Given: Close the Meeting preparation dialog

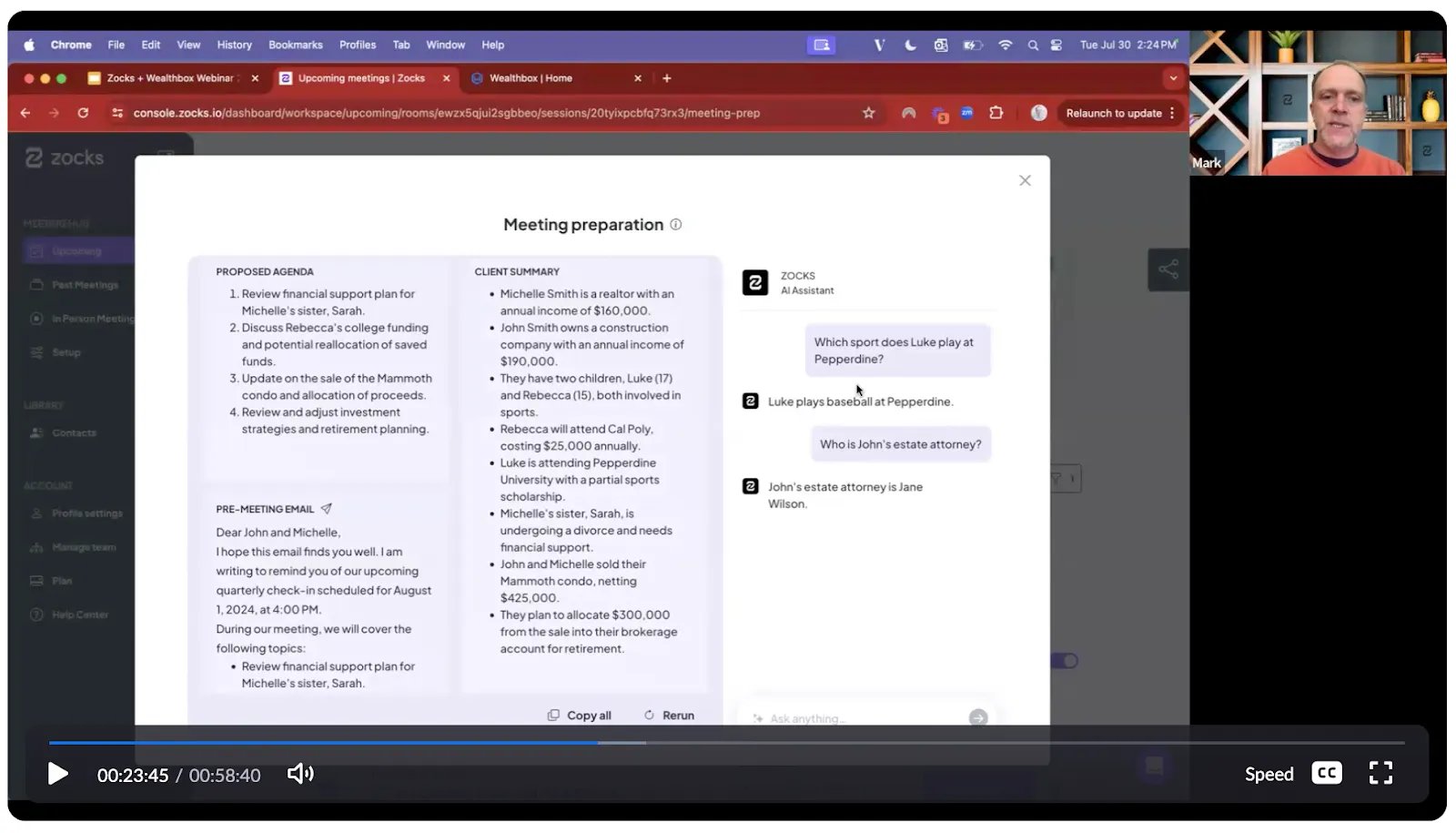Looking at the screenshot, I should click(1025, 180).
